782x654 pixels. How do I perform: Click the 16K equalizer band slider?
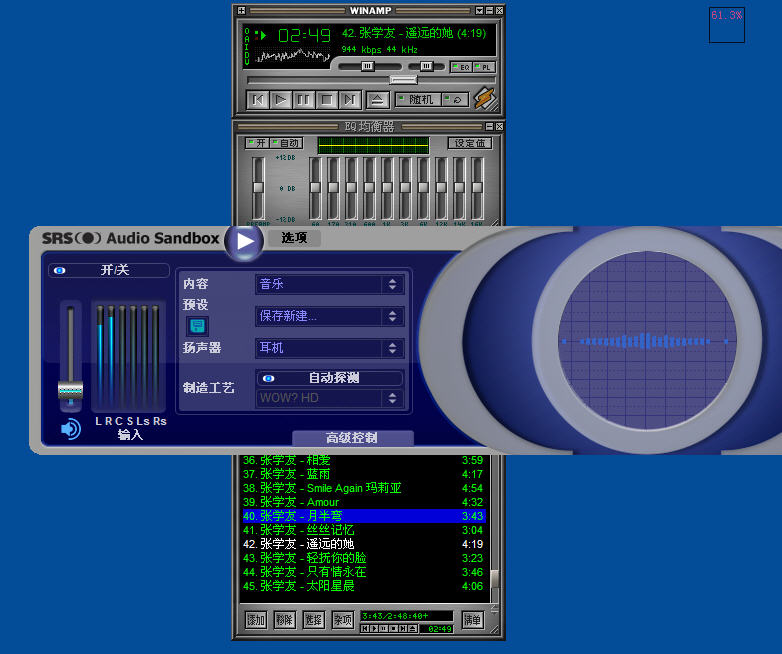[477, 188]
